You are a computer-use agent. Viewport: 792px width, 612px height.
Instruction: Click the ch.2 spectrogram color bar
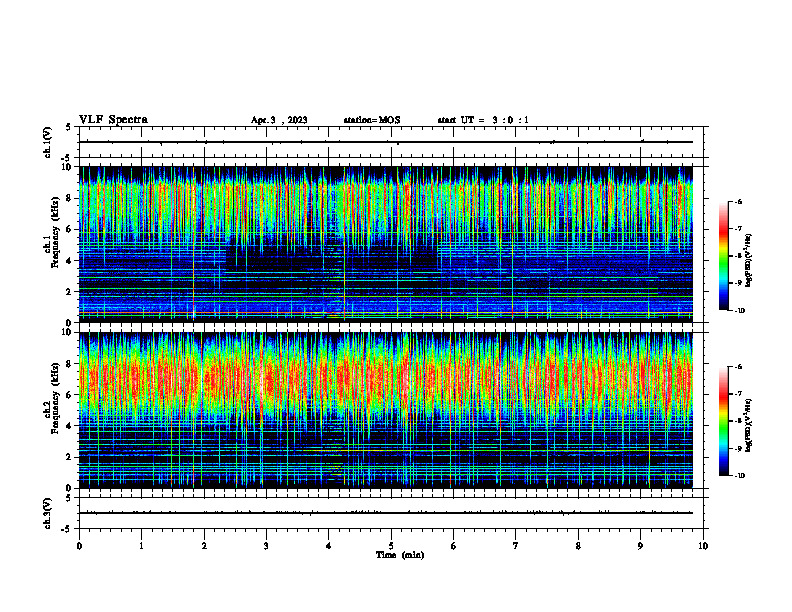click(x=723, y=421)
